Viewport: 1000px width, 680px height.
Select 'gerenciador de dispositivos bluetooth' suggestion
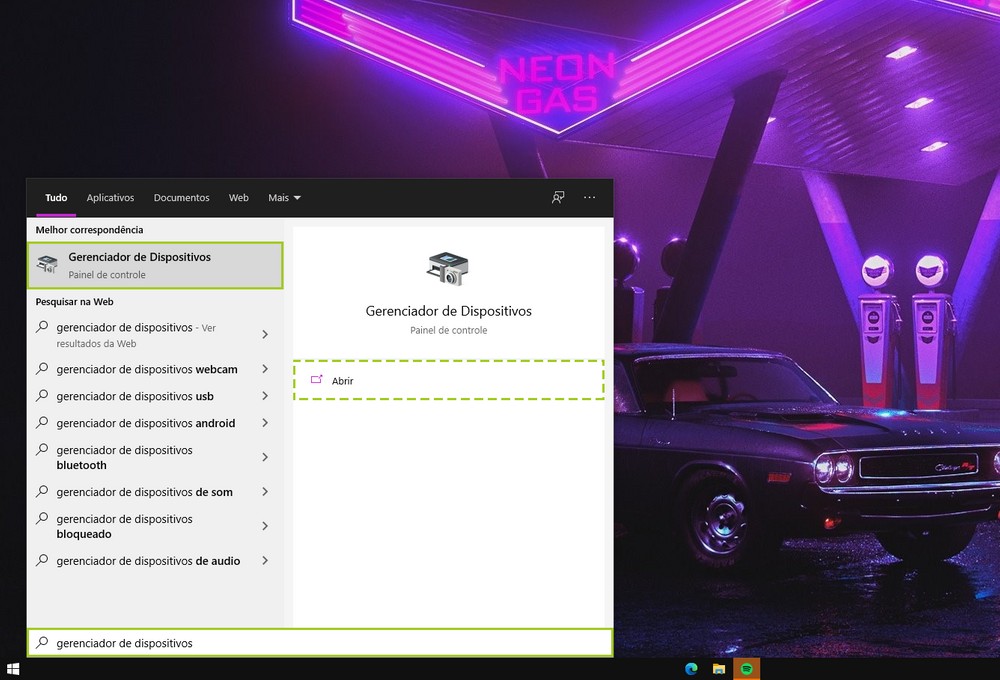pyautogui.click(x=155, y=457)
